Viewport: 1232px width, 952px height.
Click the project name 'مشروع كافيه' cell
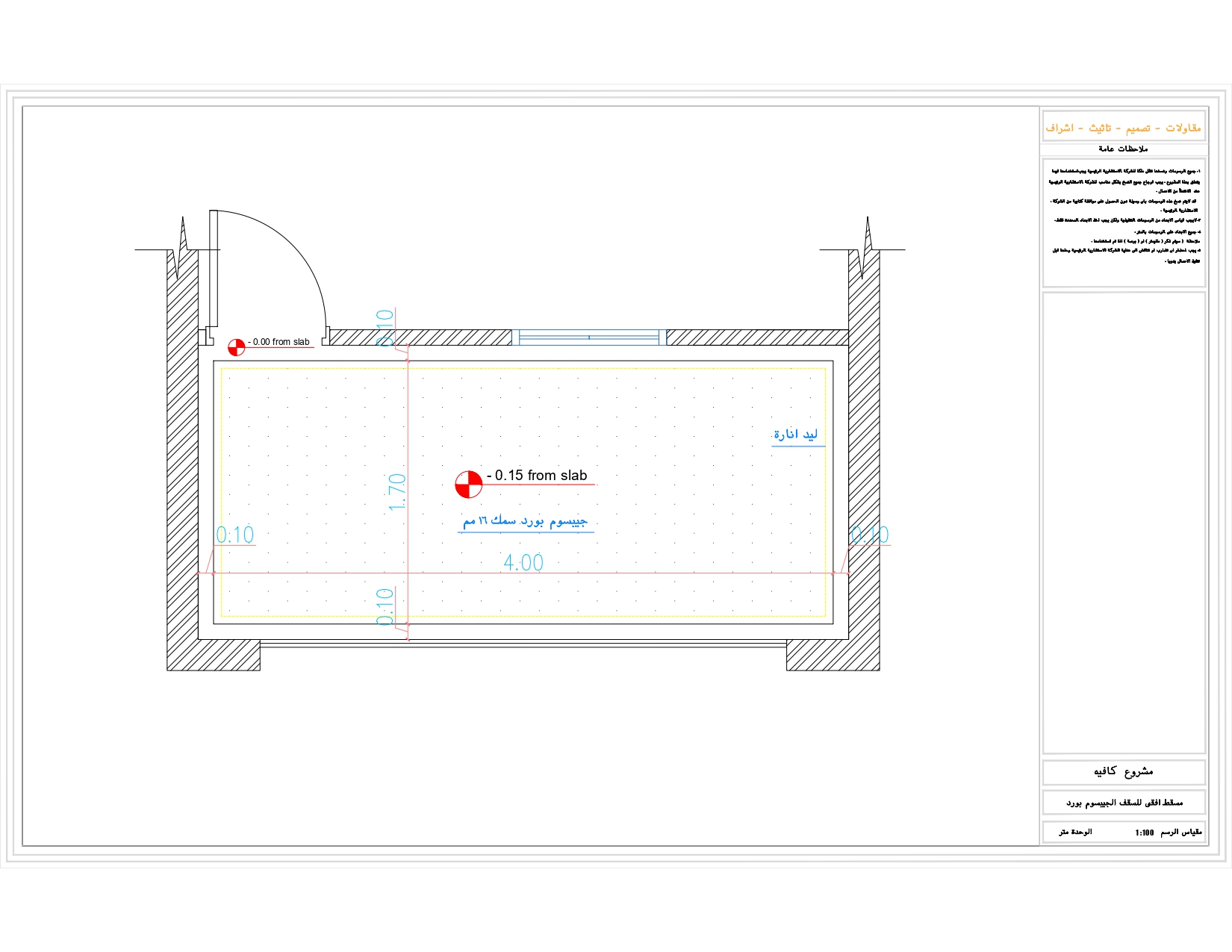(1124, 771)
